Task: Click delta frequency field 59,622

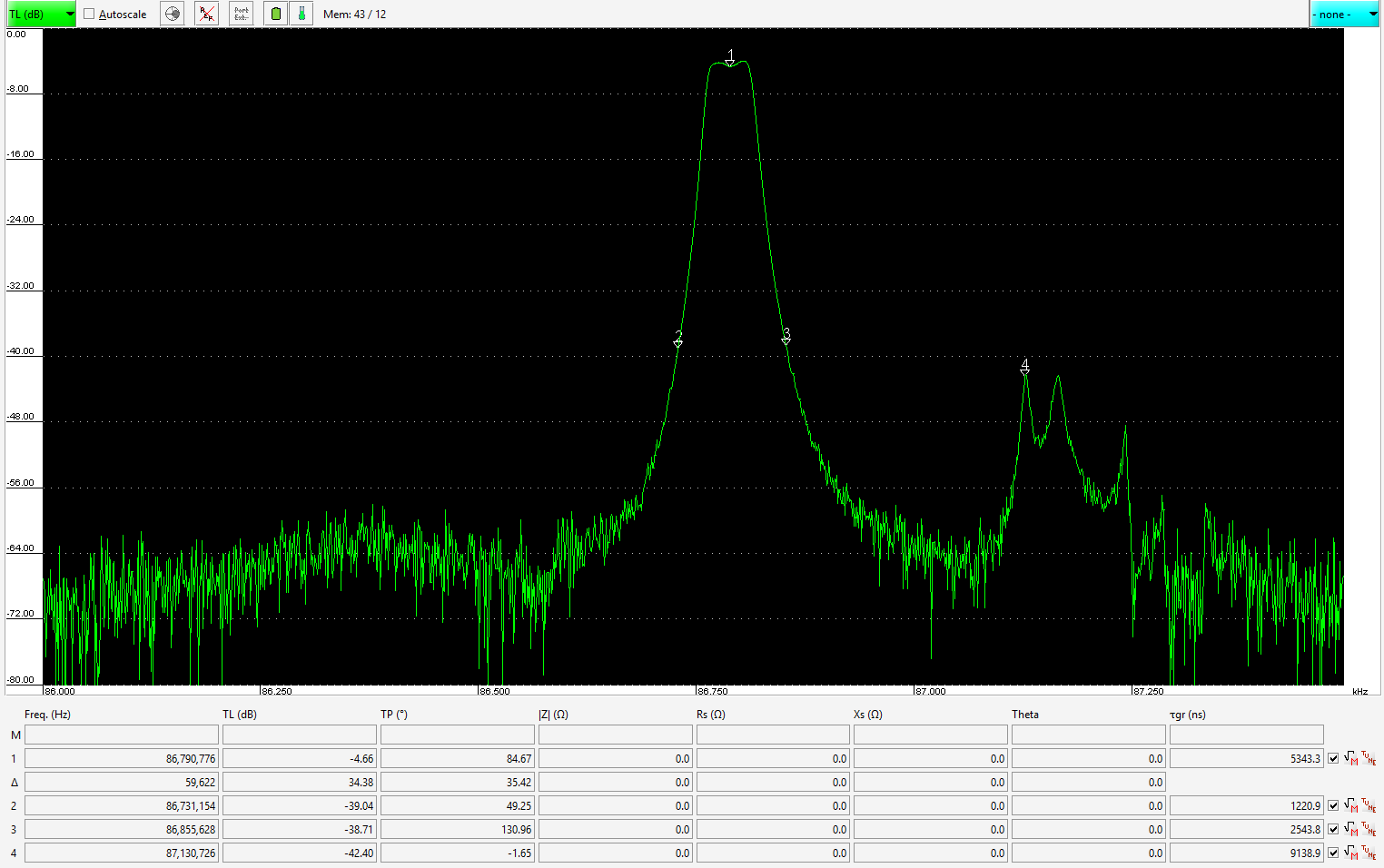Action: pyautogui.click(x=122, y=782)
